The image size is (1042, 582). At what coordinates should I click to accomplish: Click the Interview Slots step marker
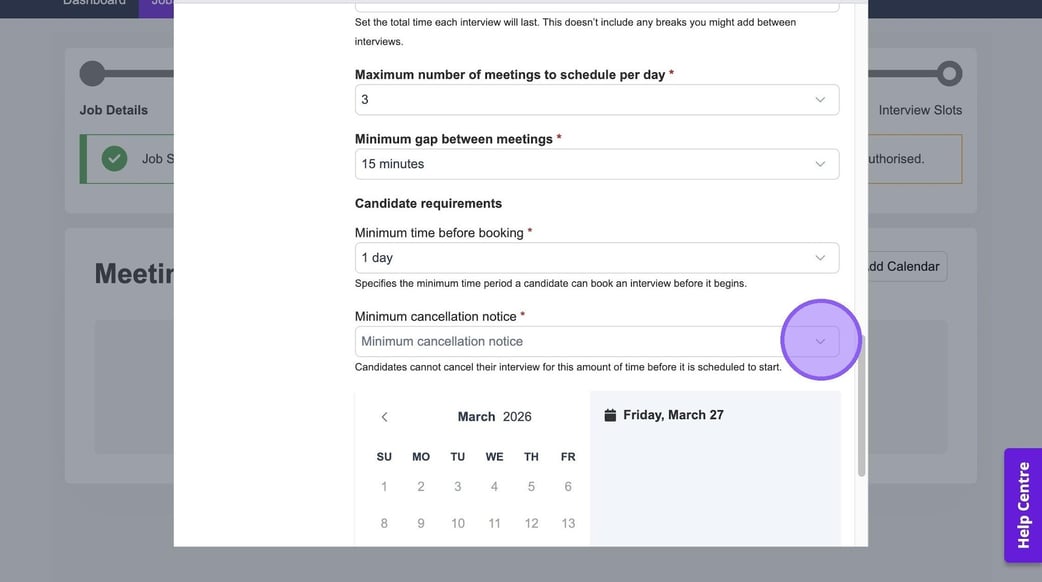(949, 73)
